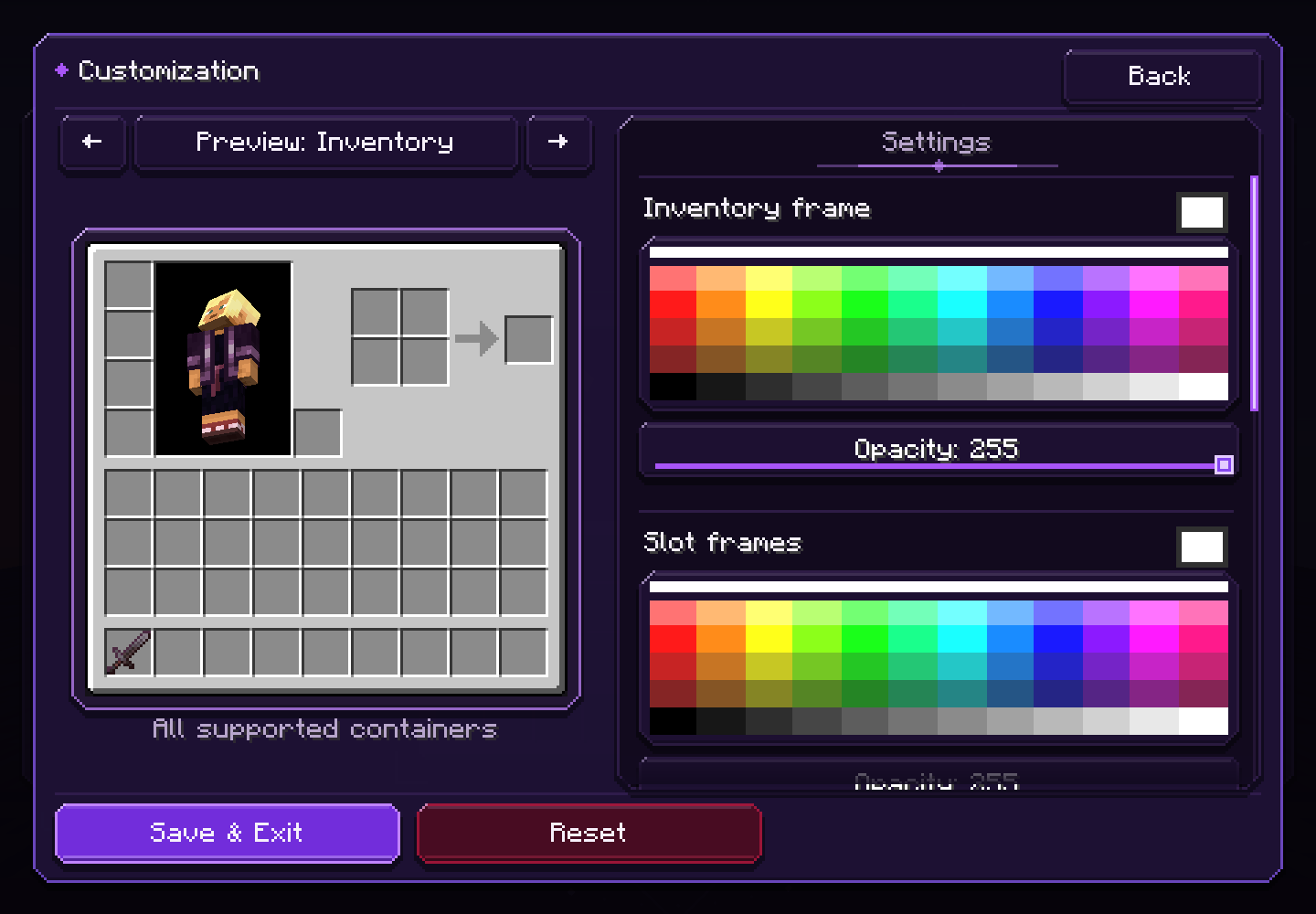Click the "Slot frames" label

(722, 543)
